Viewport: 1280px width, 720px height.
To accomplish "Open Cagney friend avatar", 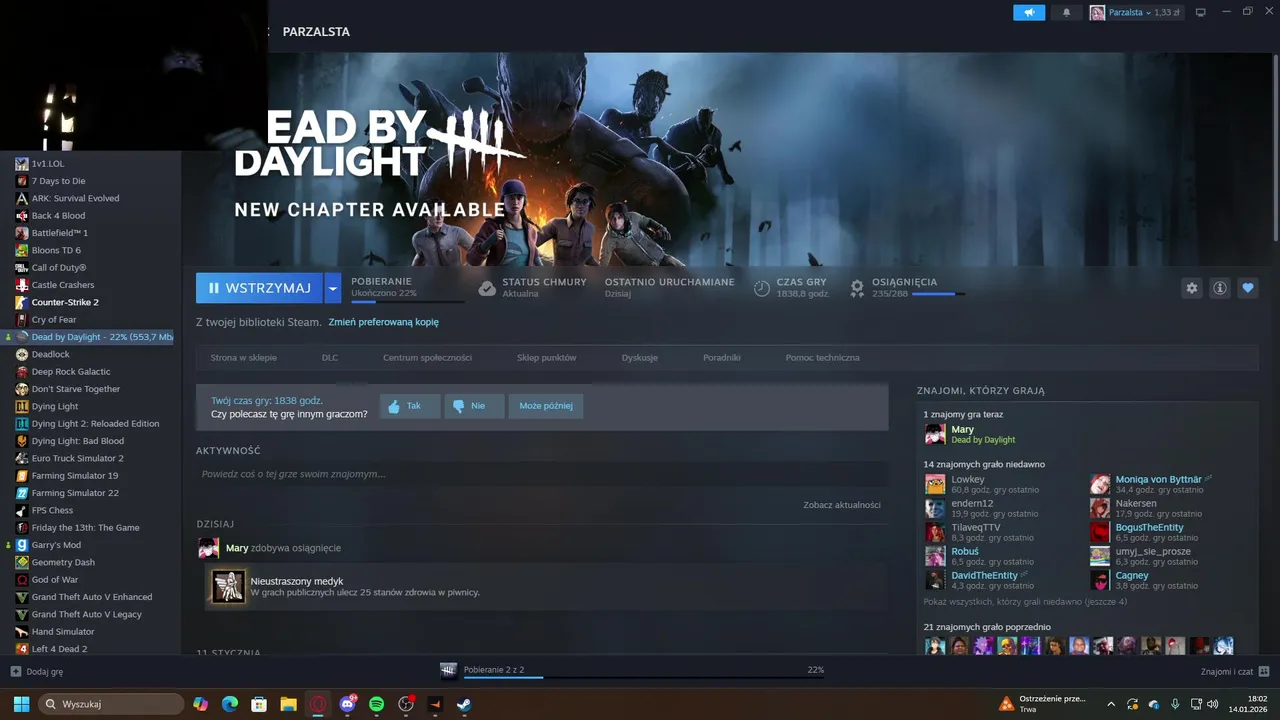I will pyautogui.click(x=1100, y=580).
